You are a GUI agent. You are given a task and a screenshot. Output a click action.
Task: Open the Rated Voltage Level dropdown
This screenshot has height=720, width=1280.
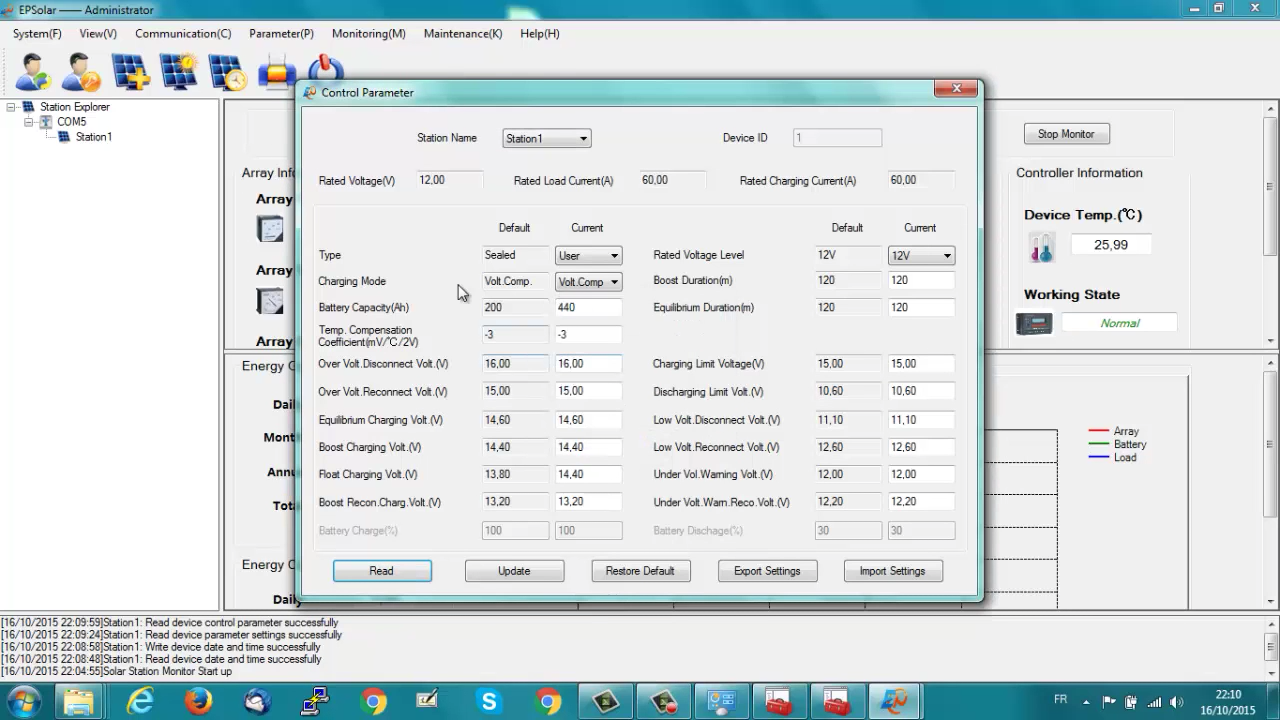(921, 256)
